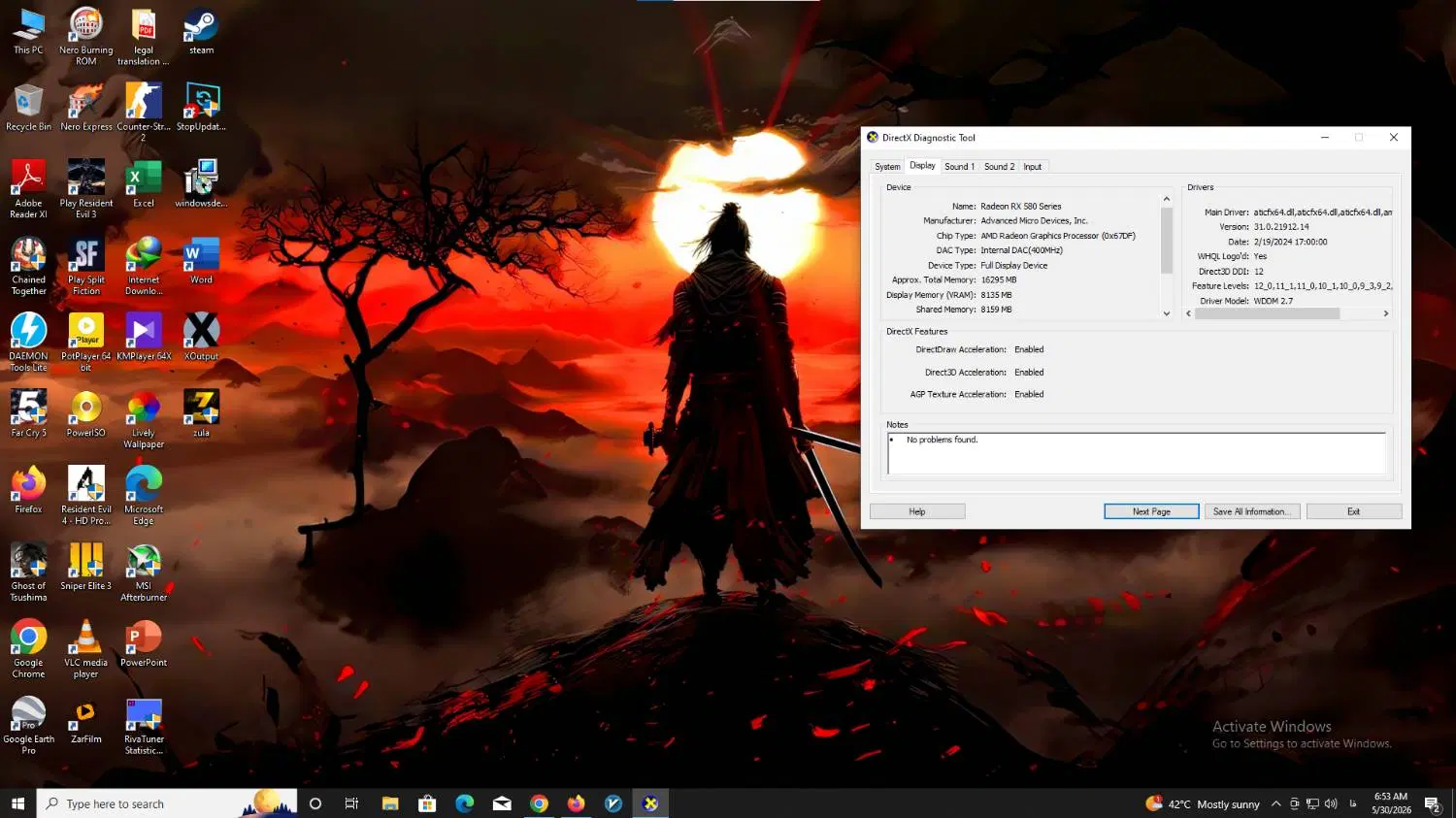Select the Play Resident Evil 3 shortcut
The height and width of the screenshot is (818, 1456).
point(85,190)
